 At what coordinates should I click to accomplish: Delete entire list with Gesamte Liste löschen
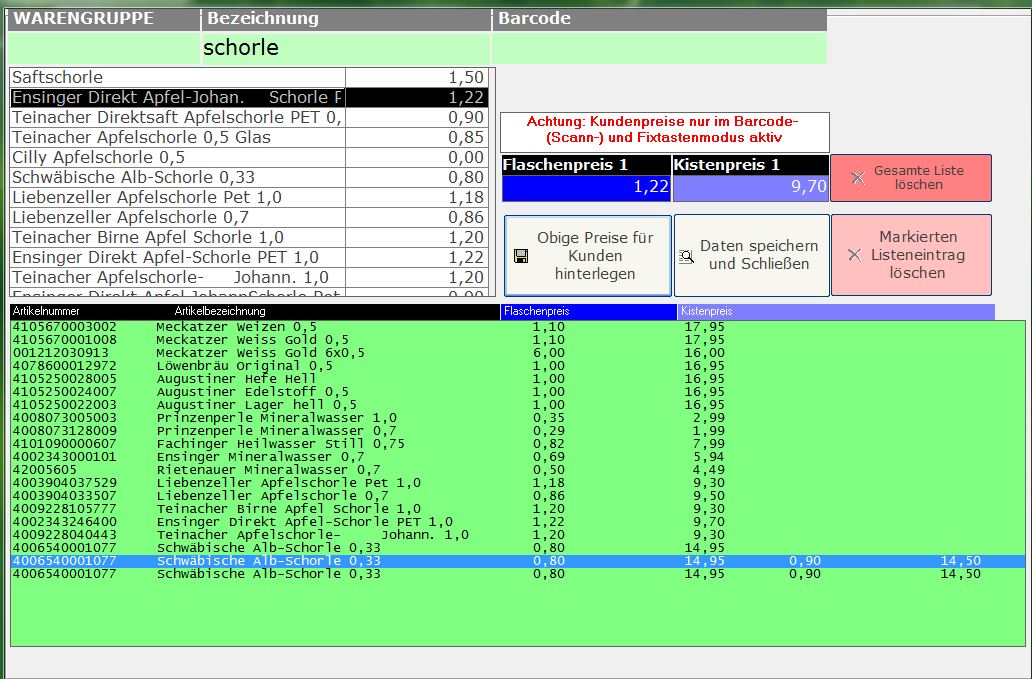[x=911, y=178]
